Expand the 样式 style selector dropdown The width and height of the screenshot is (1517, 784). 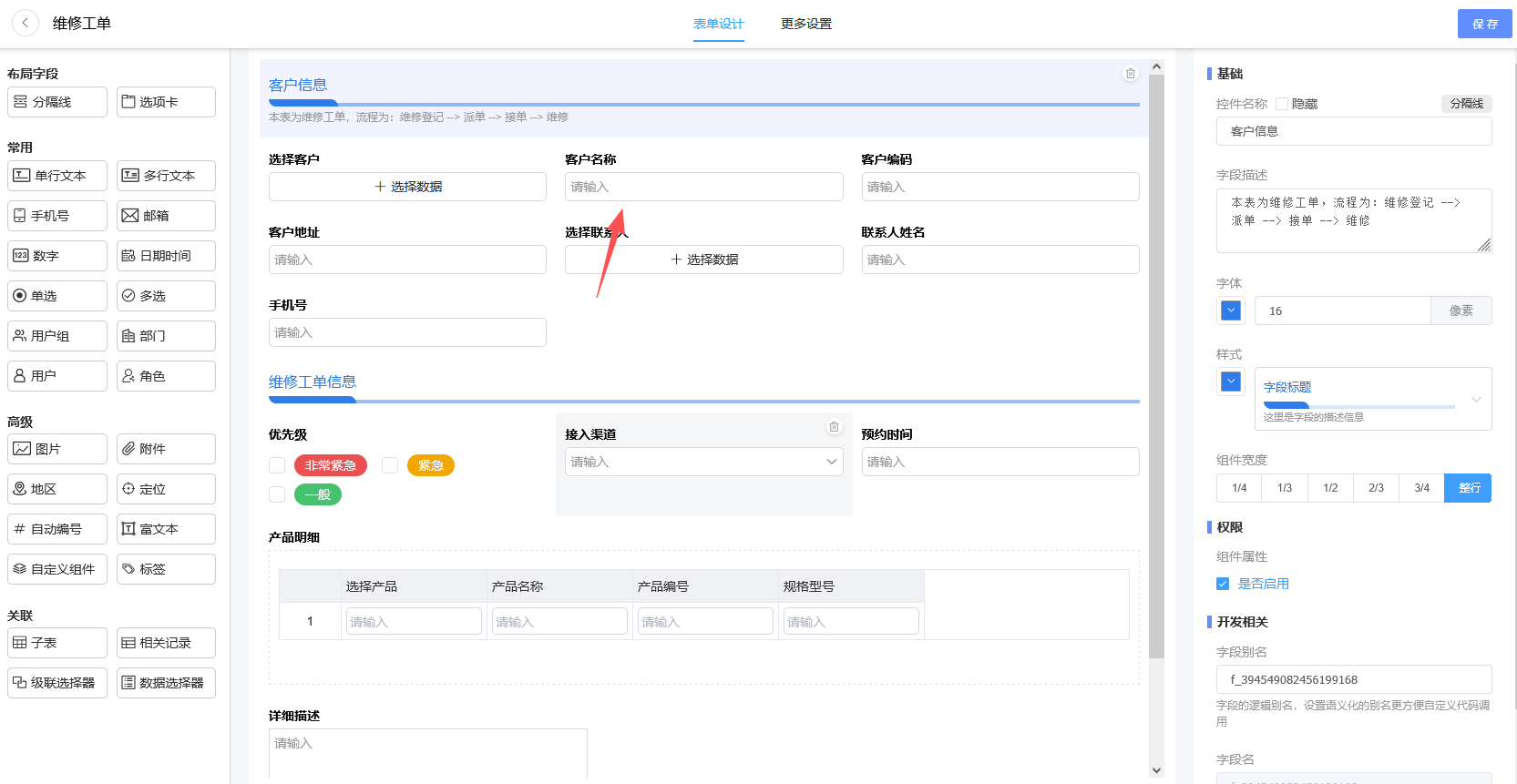click(1373, 399)
